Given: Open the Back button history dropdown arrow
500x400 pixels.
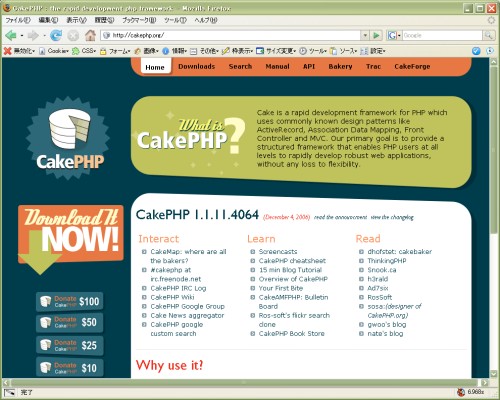Looking at the screenshot, I should point(22,35).
